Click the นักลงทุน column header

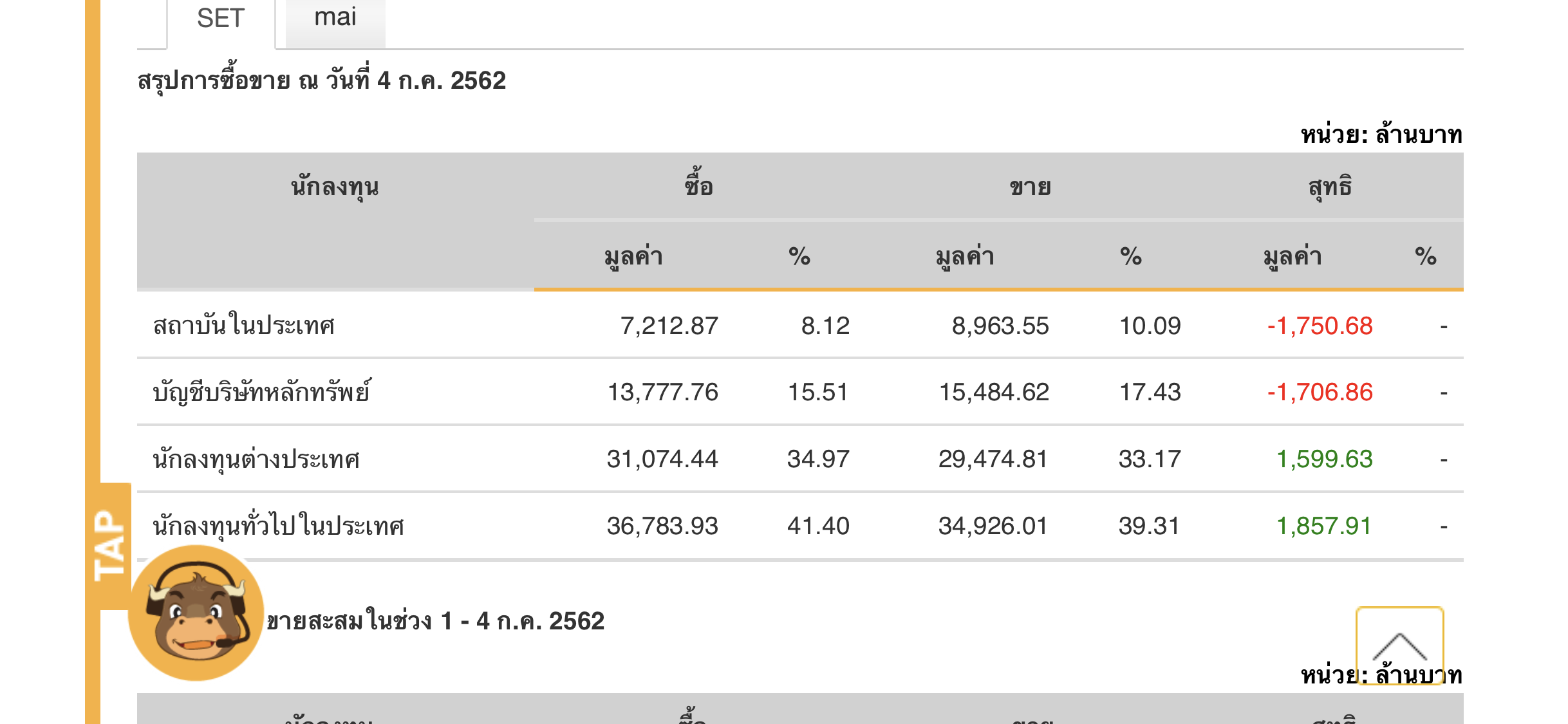pyautogui.click(x=335, y=187)
